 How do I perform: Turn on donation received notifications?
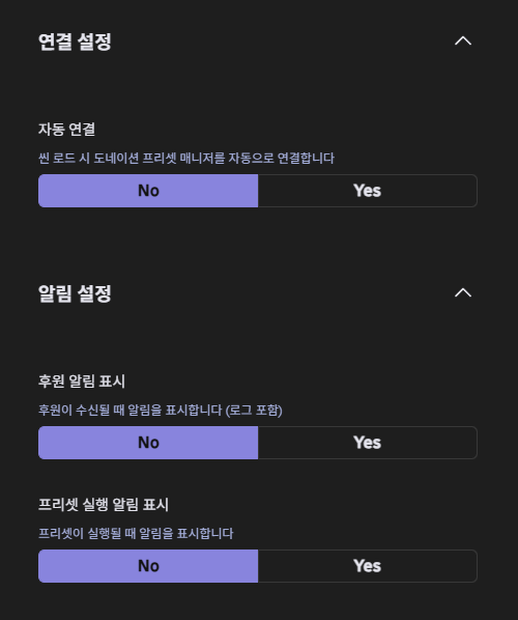(x=367, y=442)
